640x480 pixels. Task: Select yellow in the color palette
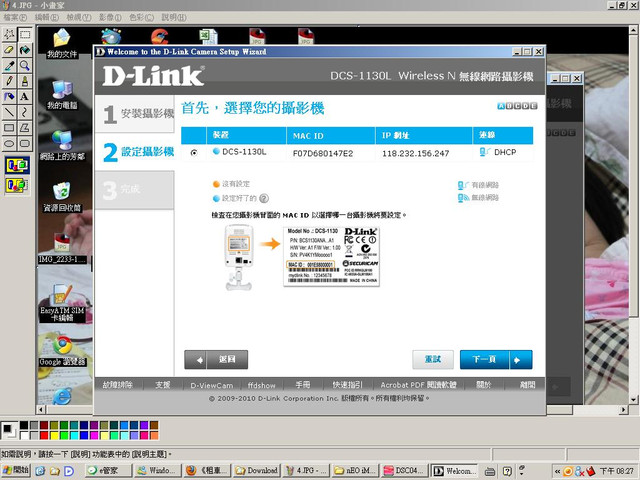pyautogui.click(x=54, y=436)
